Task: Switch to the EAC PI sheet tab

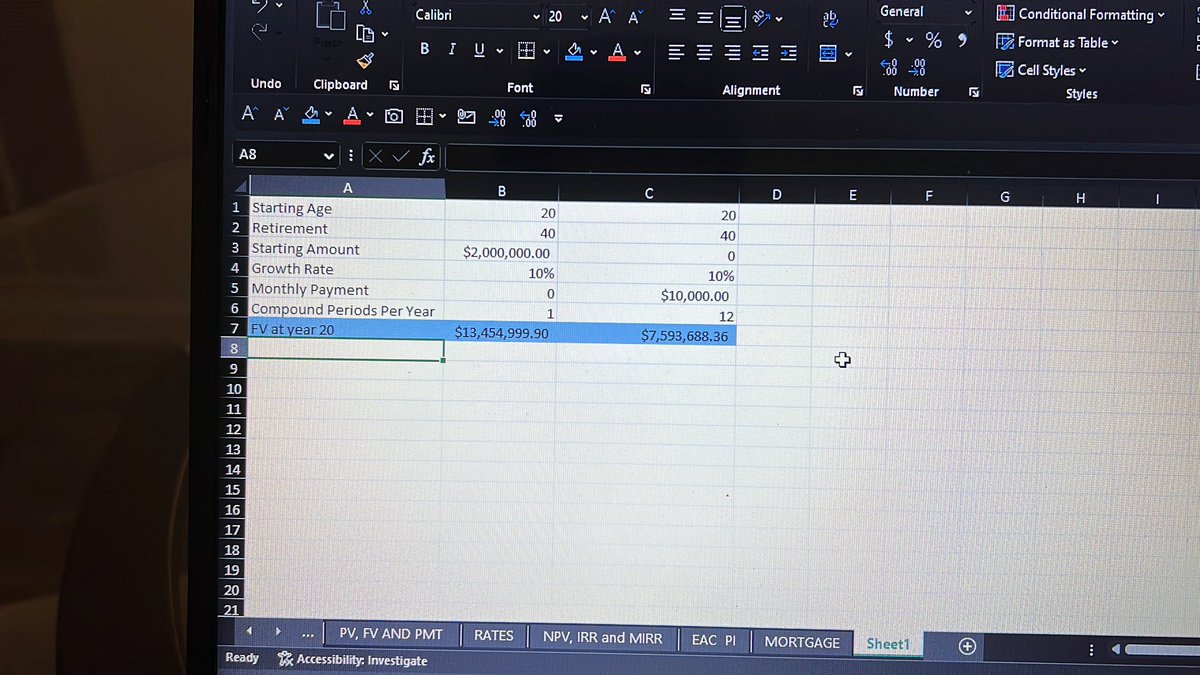Action: click(x=714, y=640)
